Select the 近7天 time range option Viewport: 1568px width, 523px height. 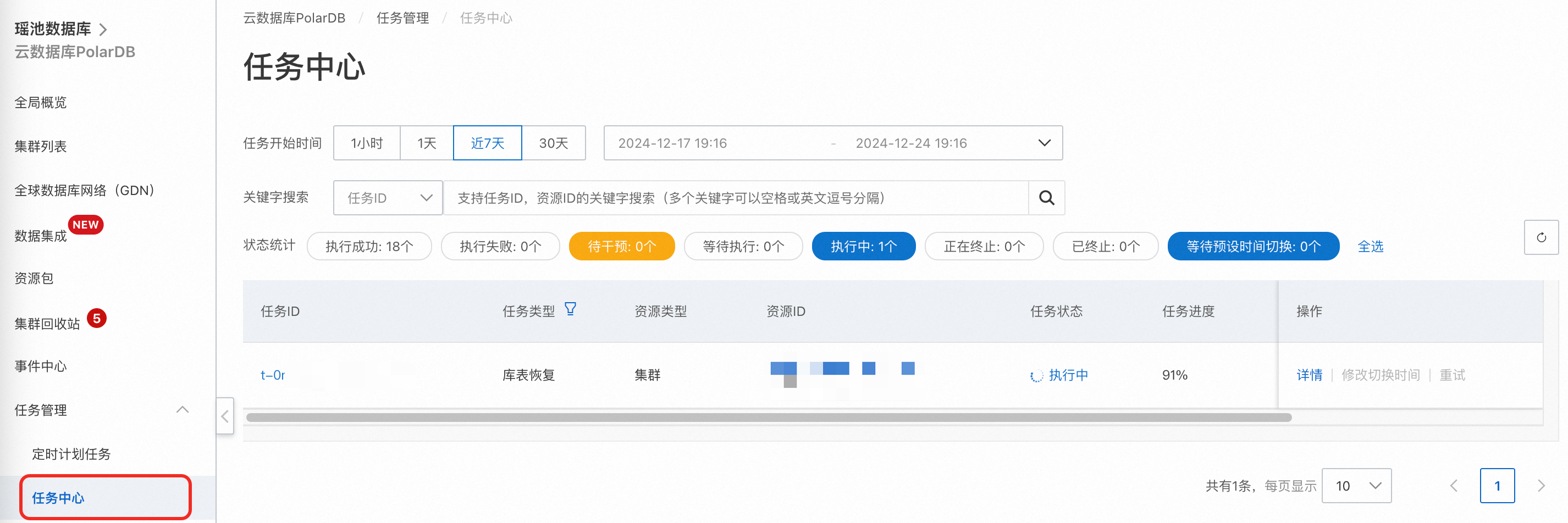pyautogui.click(x=488, y=143)
